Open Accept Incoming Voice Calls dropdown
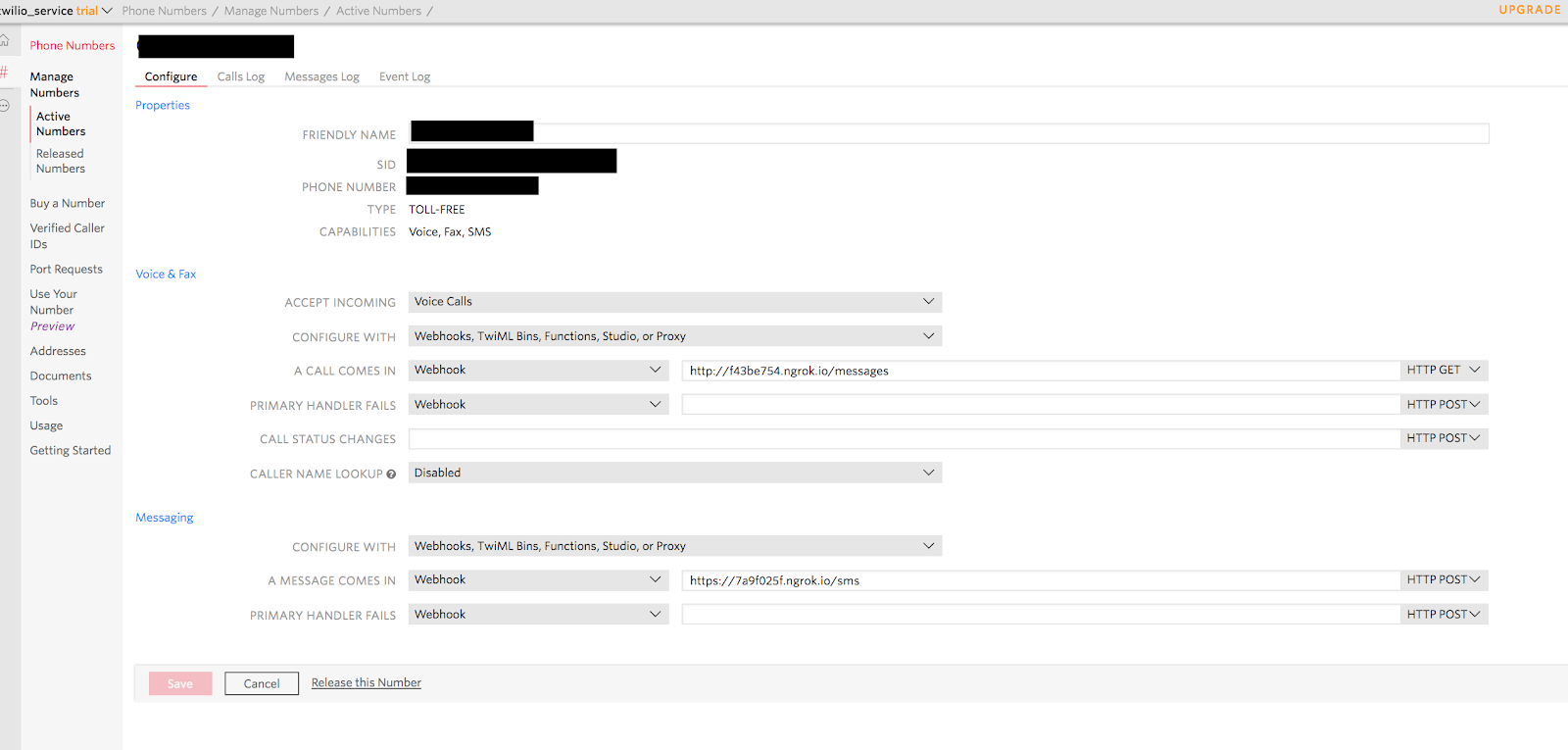 click(x=675, y=302)
